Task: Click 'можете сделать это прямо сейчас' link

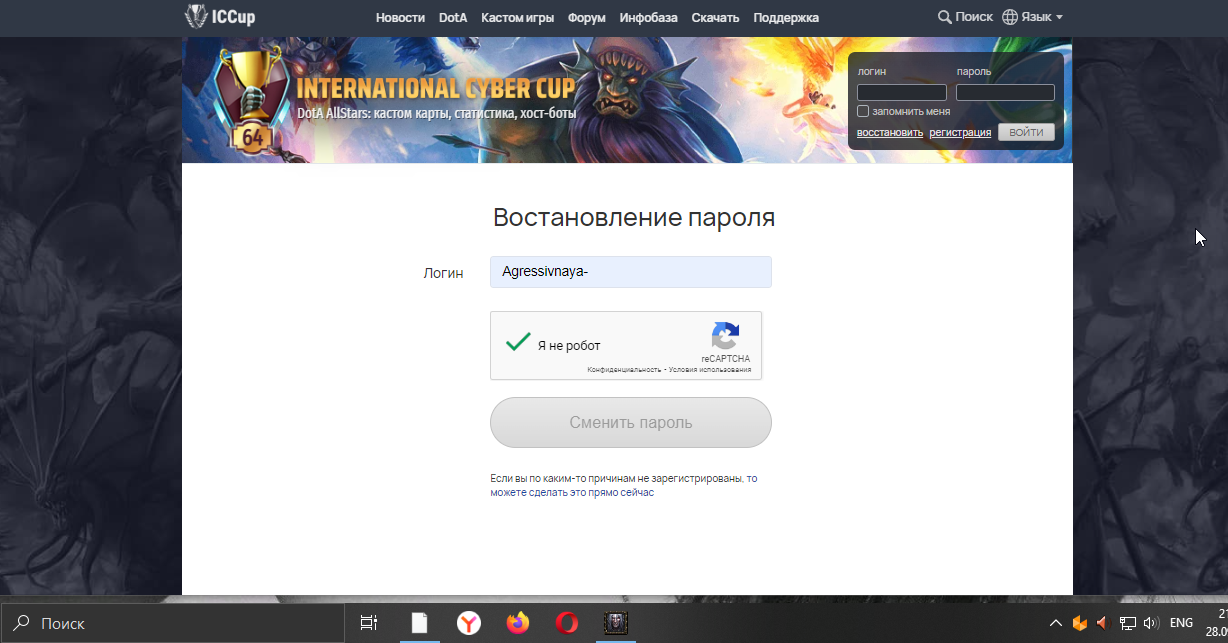Action: pos(572,493)
